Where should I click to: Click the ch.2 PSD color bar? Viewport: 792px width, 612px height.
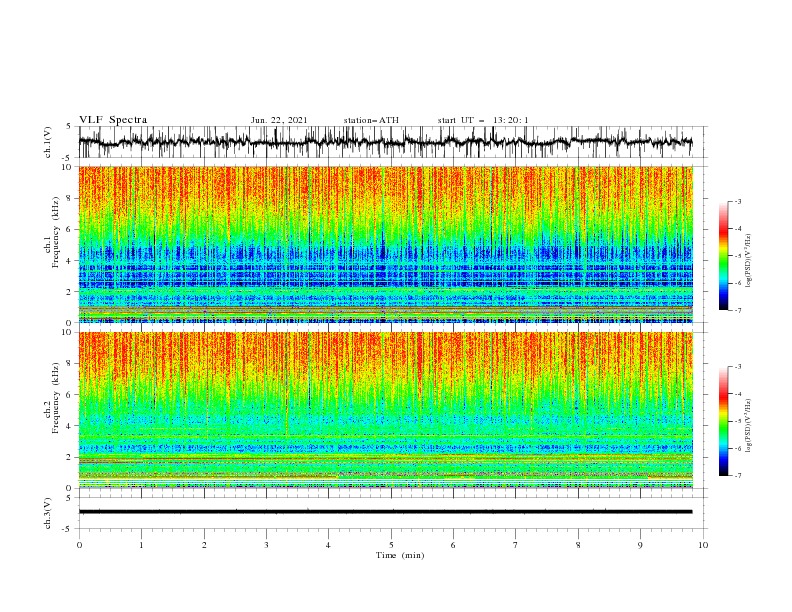coord(724,421)
